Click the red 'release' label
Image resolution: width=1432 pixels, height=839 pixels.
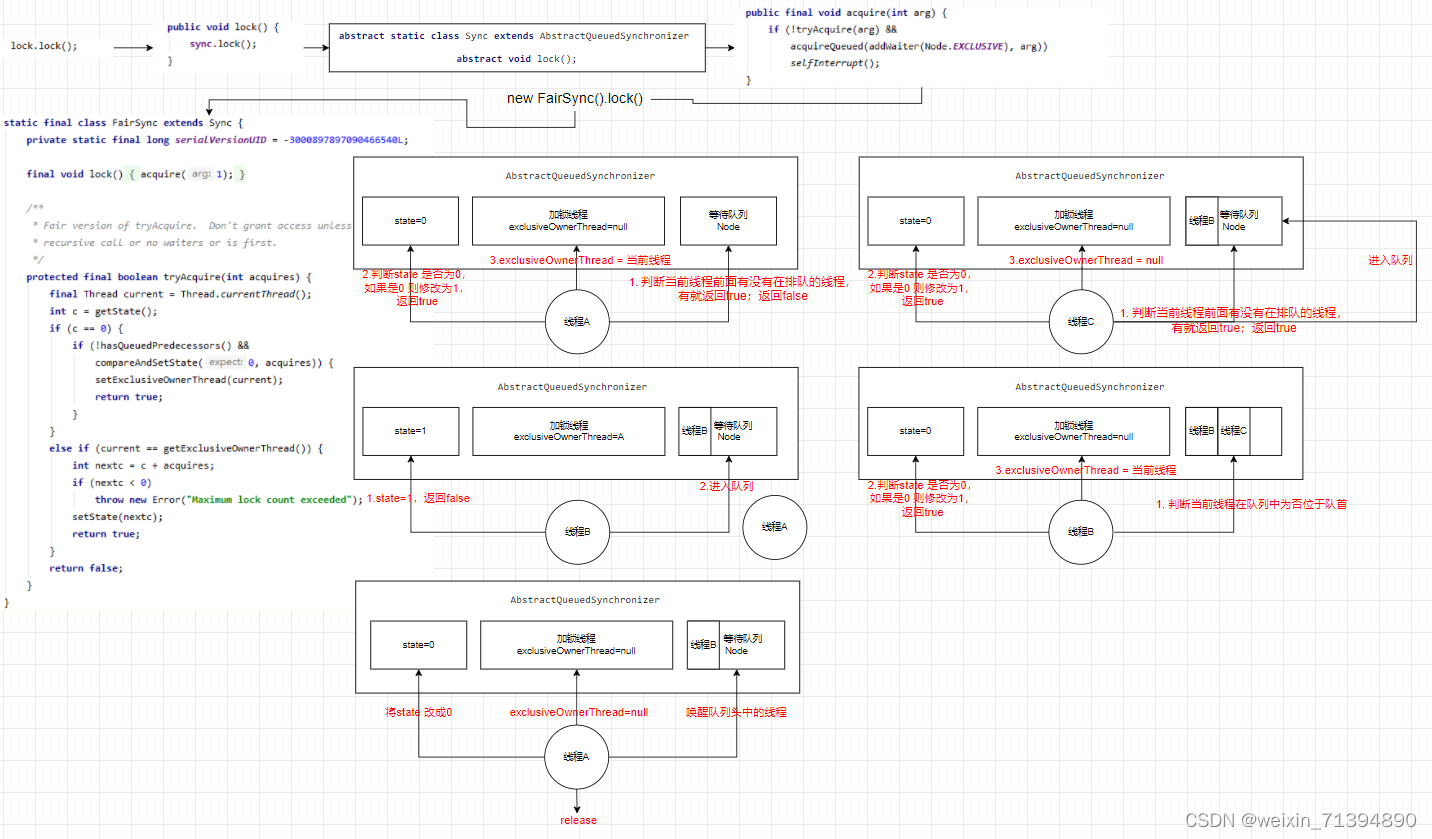578,820
